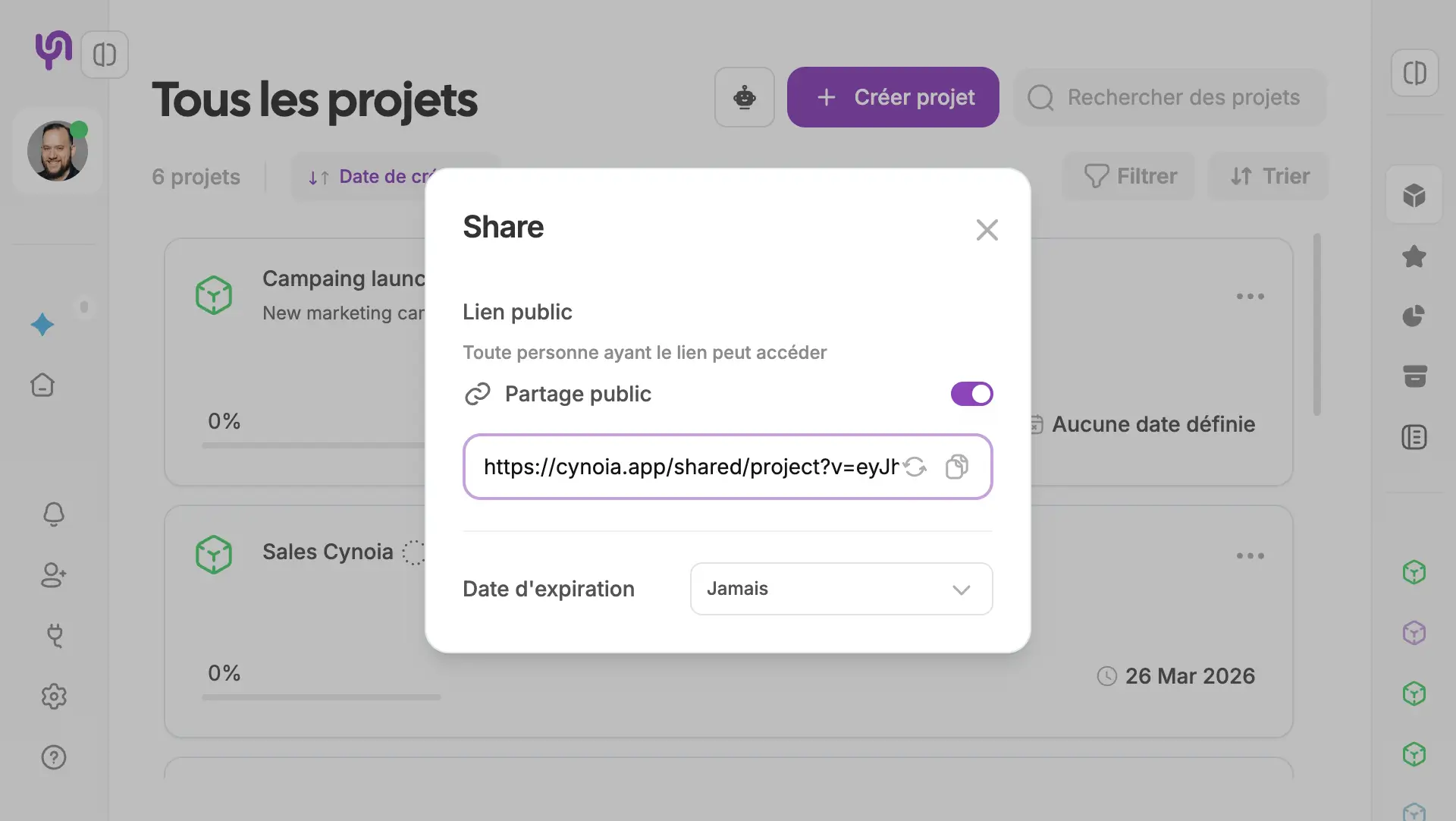The width and height of the screenshot is (1456, 821).
Task: Open the AI robot assistant button
Action: coord(744,97)
